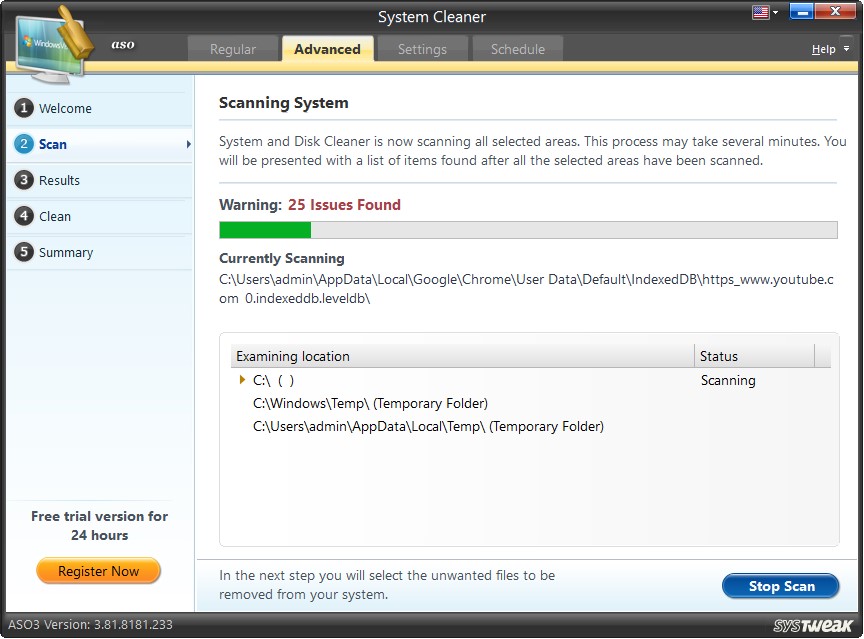Click the Welcome step icon
This screenshot has width=864, height=639.
pos(24,108)
